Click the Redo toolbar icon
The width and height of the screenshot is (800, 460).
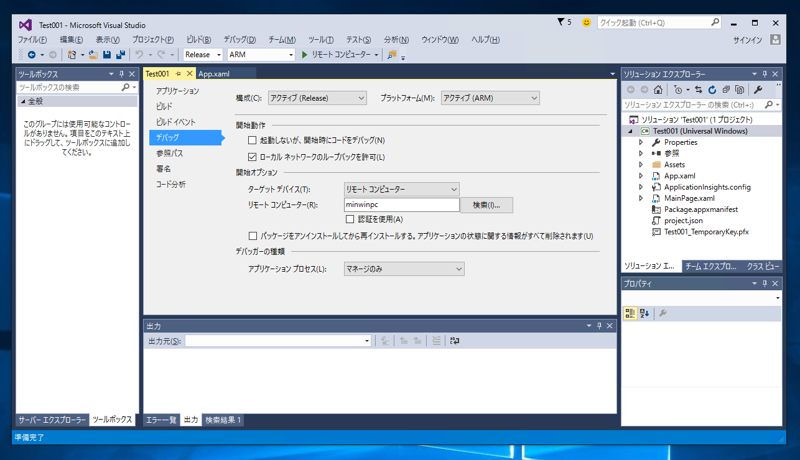click(161, 55)
